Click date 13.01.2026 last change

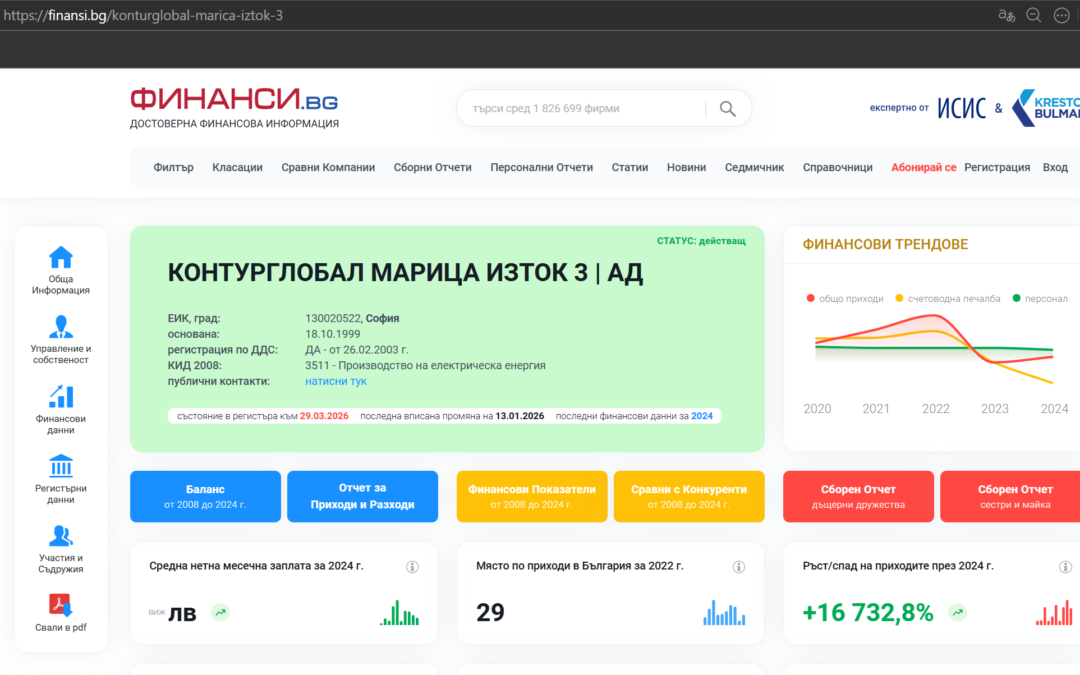tap(520, 416)
